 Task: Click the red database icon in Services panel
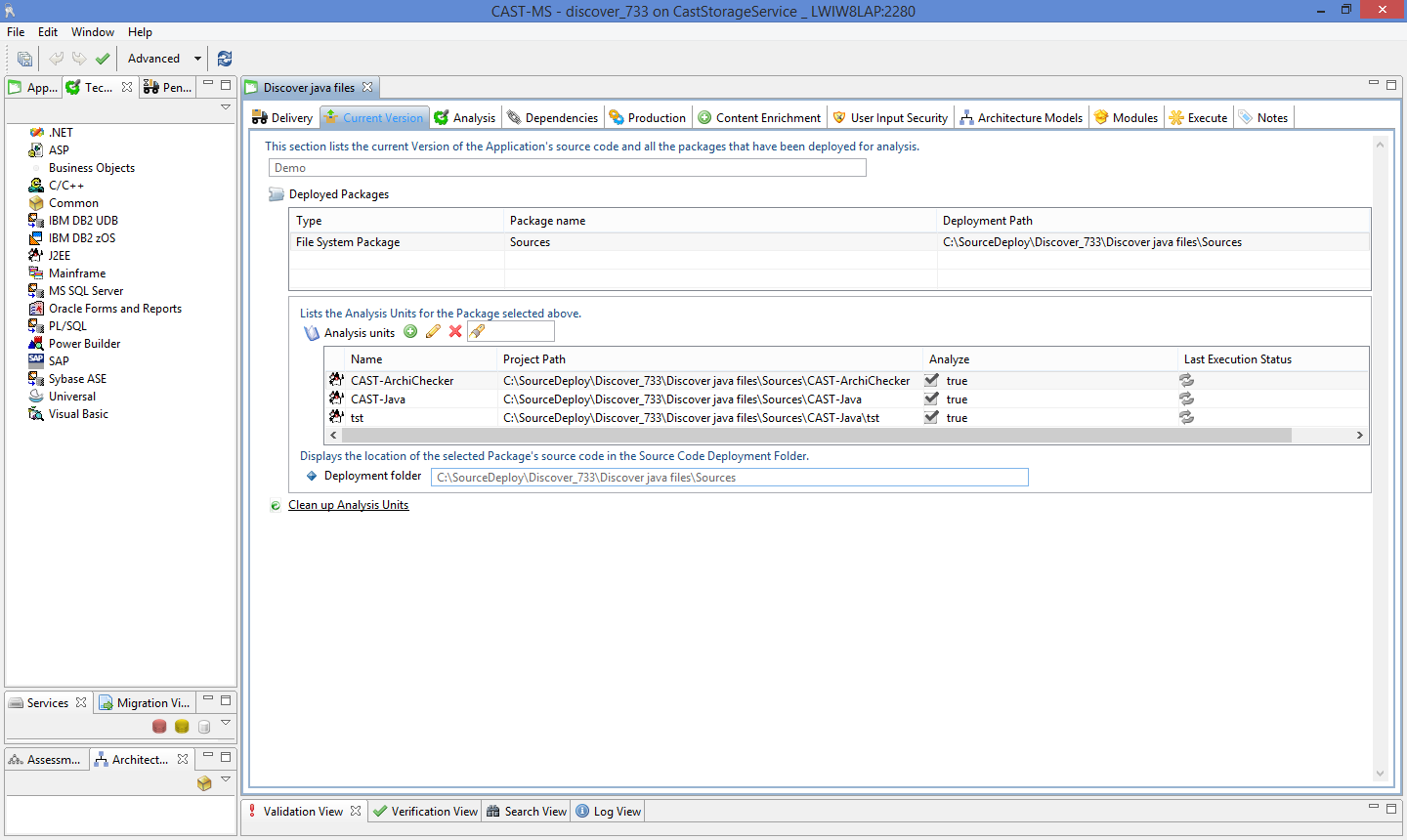pyautogui.click(x=159, y=727)
